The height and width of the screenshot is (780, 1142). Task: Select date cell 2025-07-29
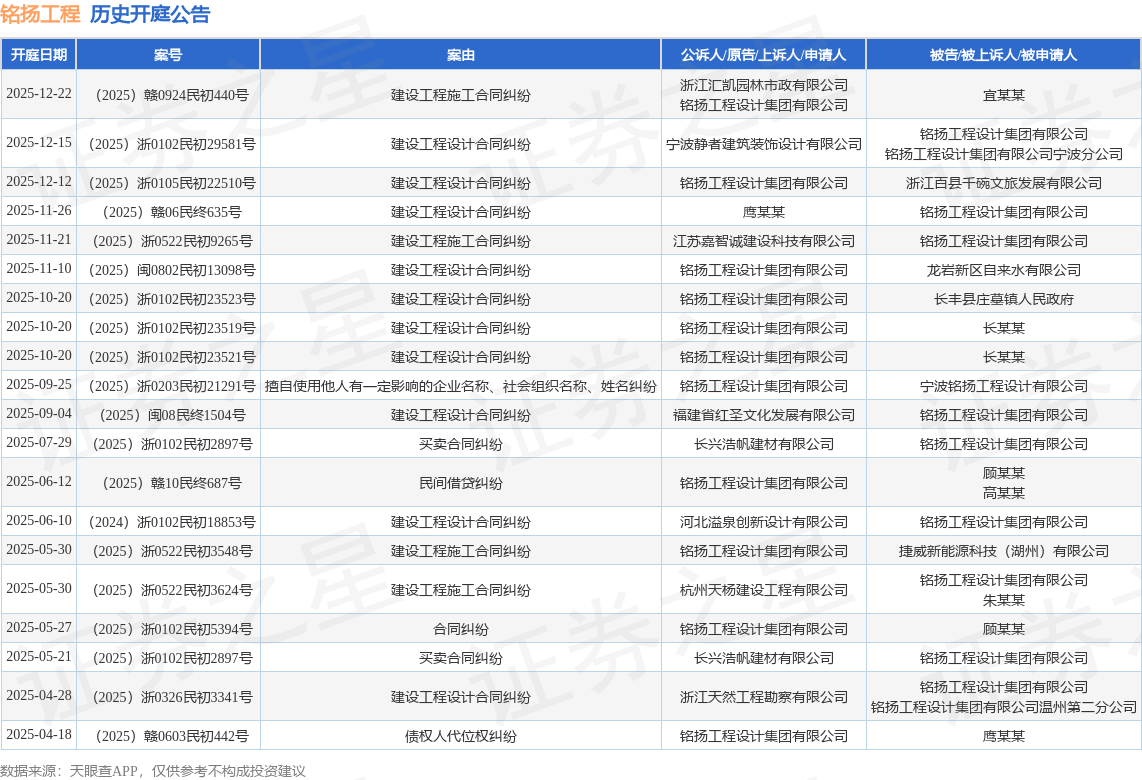coord(39,443)
